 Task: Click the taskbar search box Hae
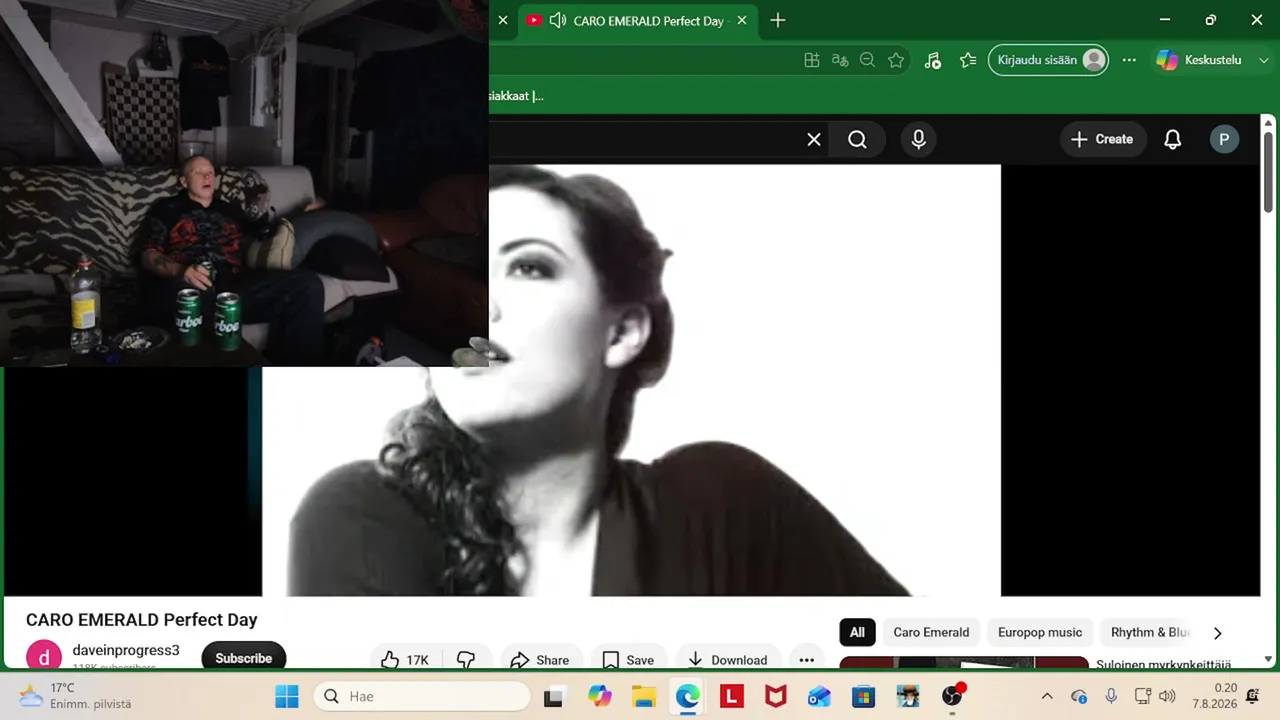pos(422,696)
